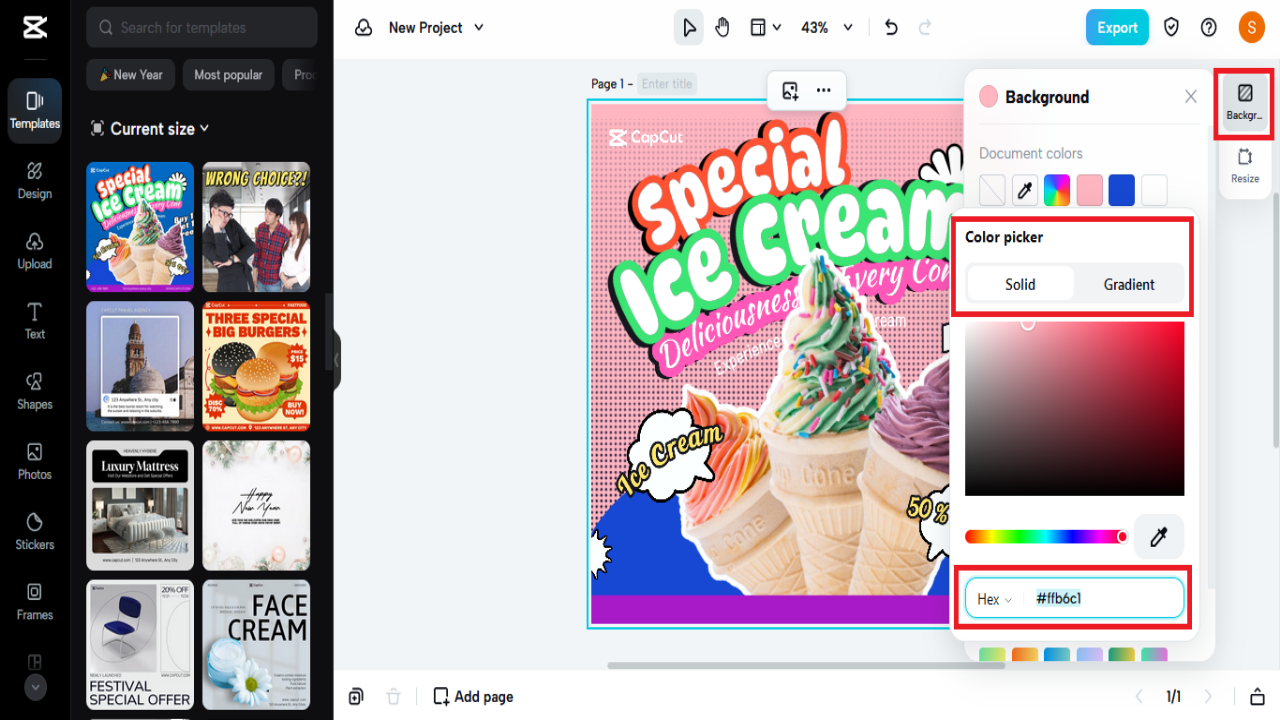Activate the Select arrow tool
The image size is (1280, 720).
[689, 28]
